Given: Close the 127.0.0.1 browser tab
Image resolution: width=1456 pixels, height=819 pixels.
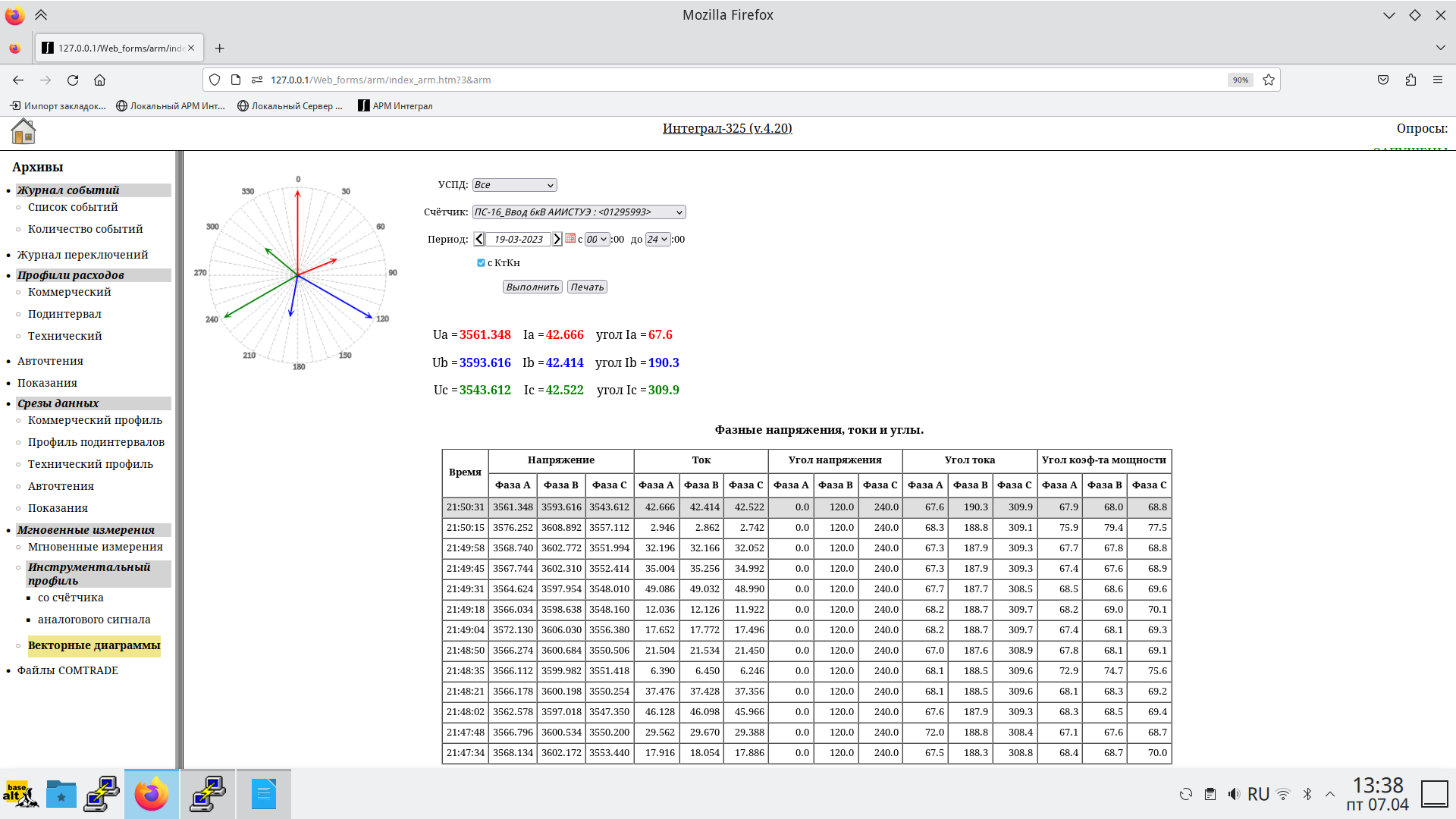Looking at the screenshot, I should [191, 48].
